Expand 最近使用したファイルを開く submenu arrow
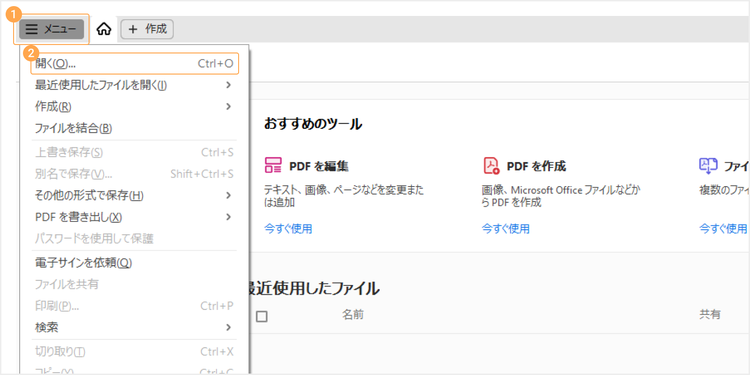Image resolution: width=750 pixels, height=375 pixels. [x=229, y=85]
